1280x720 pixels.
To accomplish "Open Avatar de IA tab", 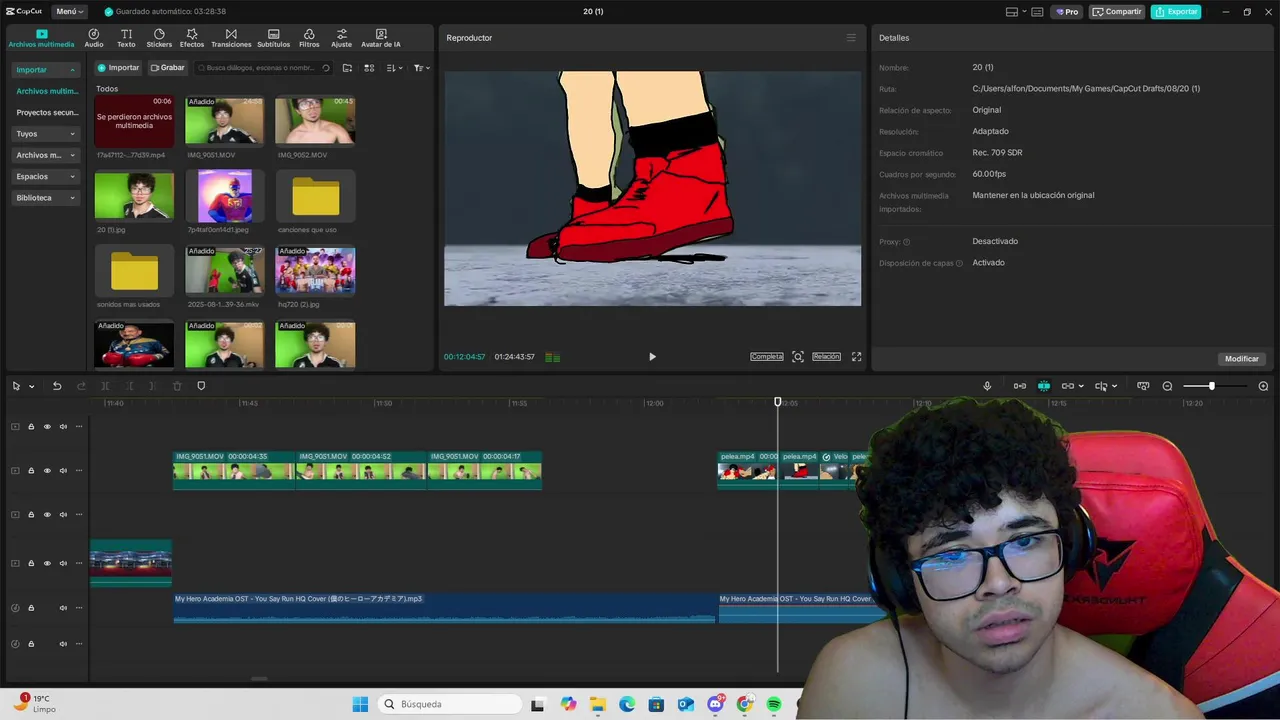I will point(381,38).
